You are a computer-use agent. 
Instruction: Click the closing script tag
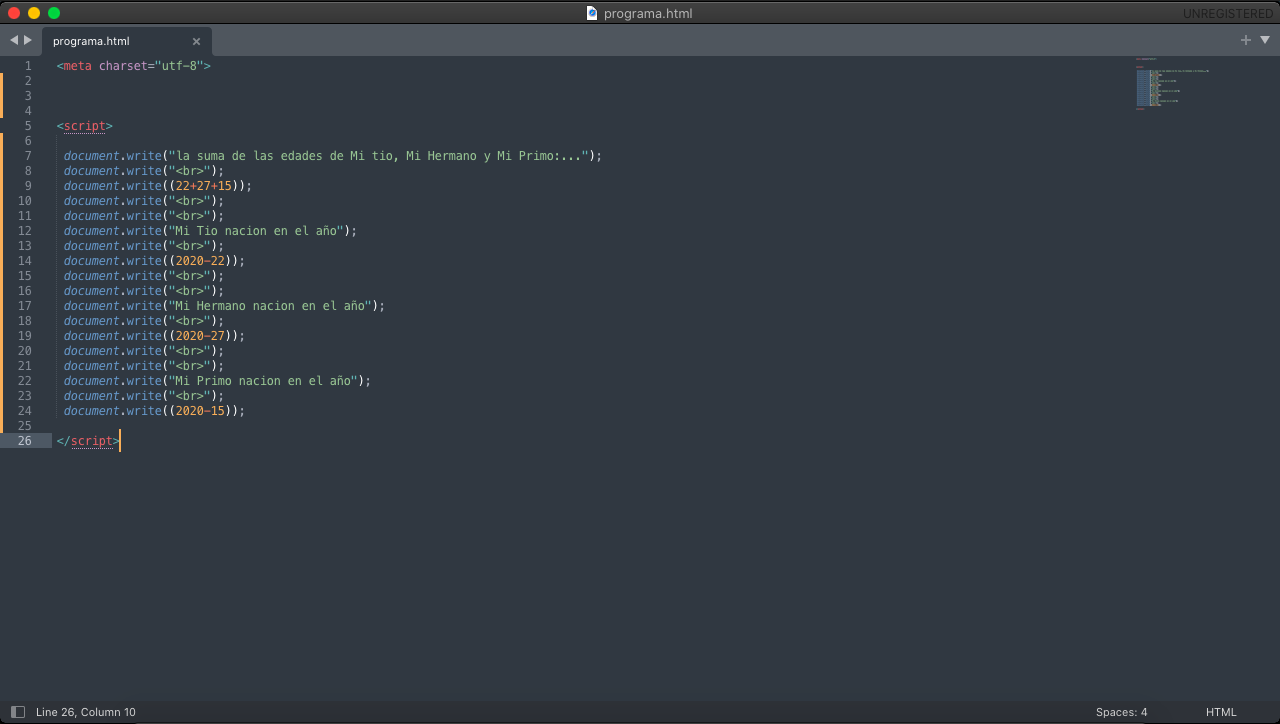click(88, 441)
